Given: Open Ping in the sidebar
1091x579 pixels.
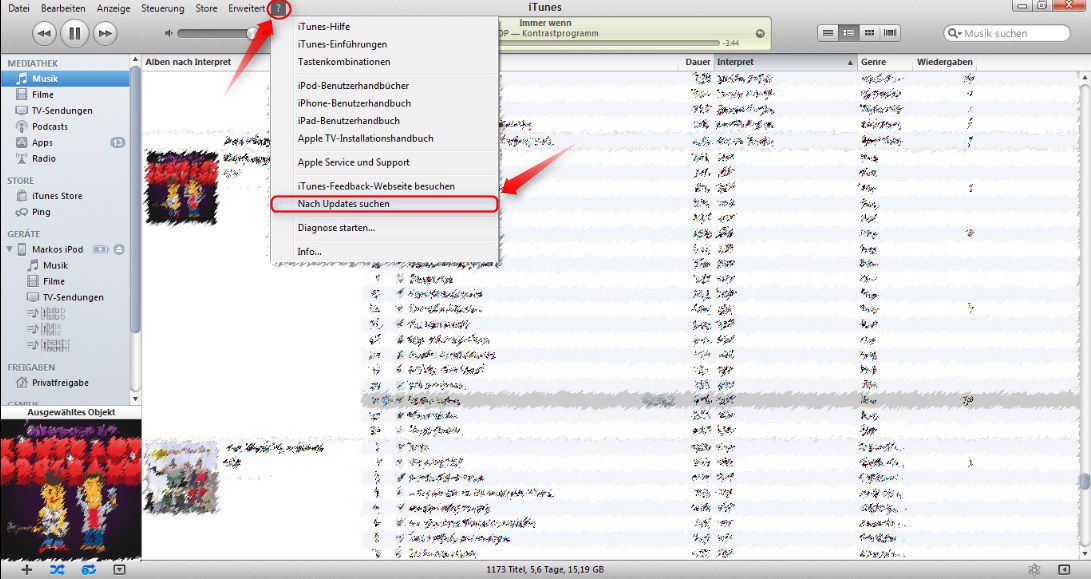Looking at the screenshot, I should pyautogui.click(x=41, y=212).
